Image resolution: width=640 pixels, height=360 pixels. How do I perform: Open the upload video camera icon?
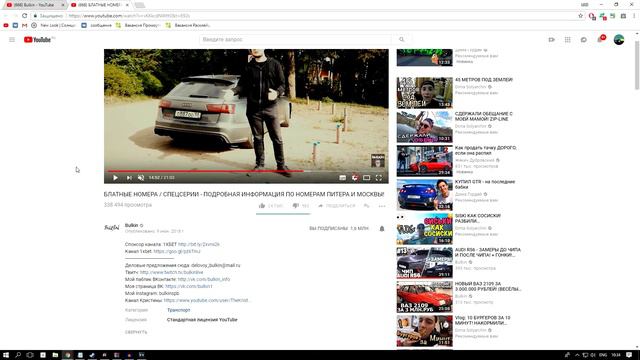click(x=551, y=40)
